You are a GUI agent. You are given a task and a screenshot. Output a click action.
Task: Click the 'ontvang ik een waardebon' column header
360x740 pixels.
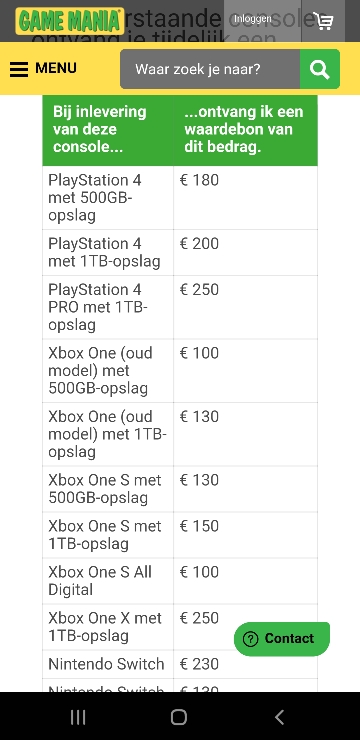tap(245, 130)
